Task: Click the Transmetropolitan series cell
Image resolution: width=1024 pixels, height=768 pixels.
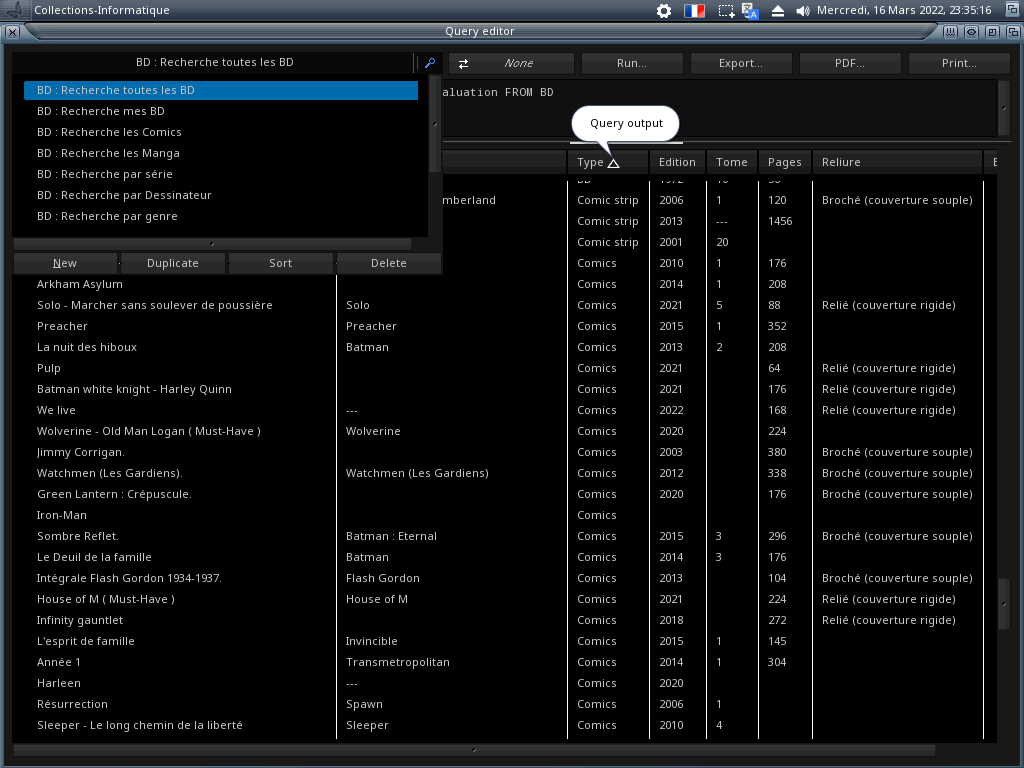Action: pos(398,662)
